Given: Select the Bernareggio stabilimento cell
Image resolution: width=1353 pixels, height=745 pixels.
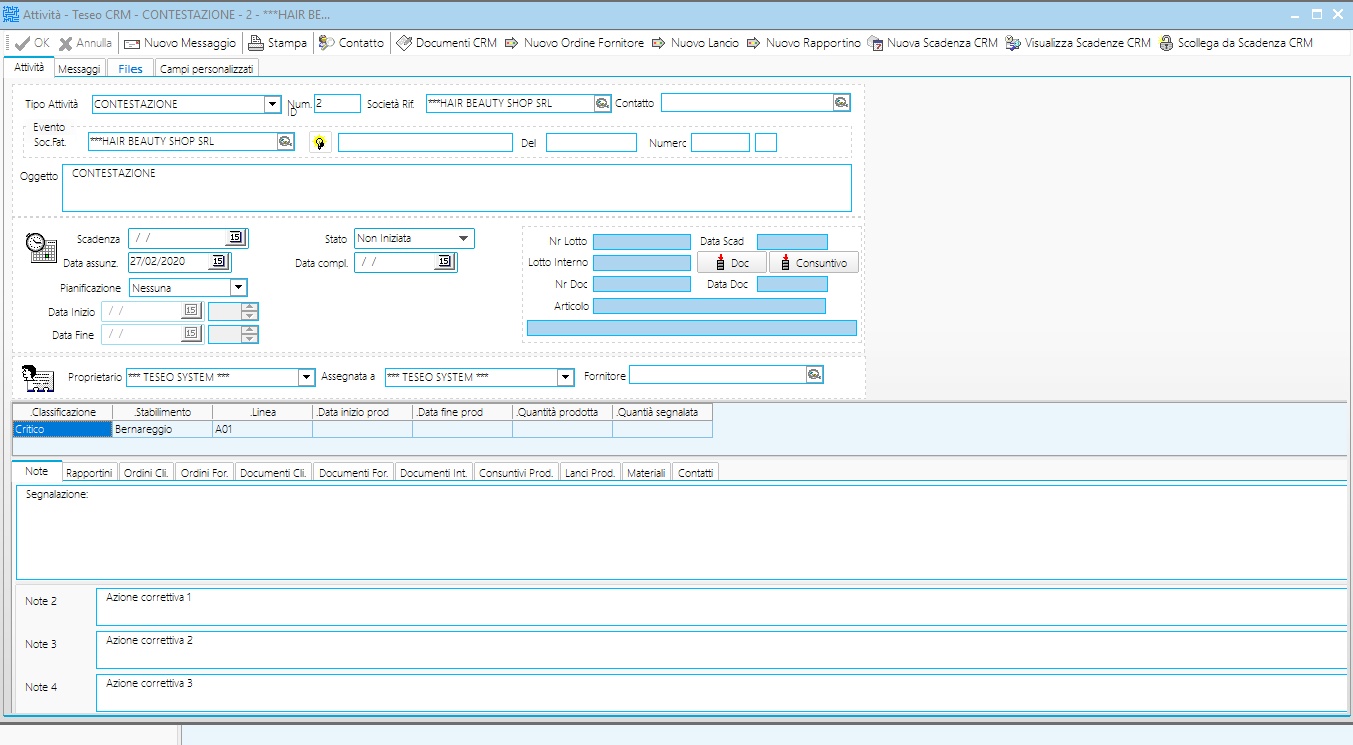Looking at the screenshot, I should [162, 429].
